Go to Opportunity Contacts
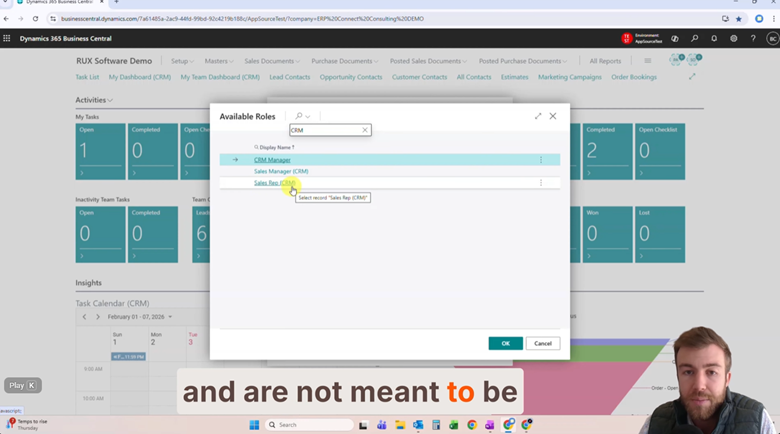This screenshot has width=780, height=434. tap(351, 77)
